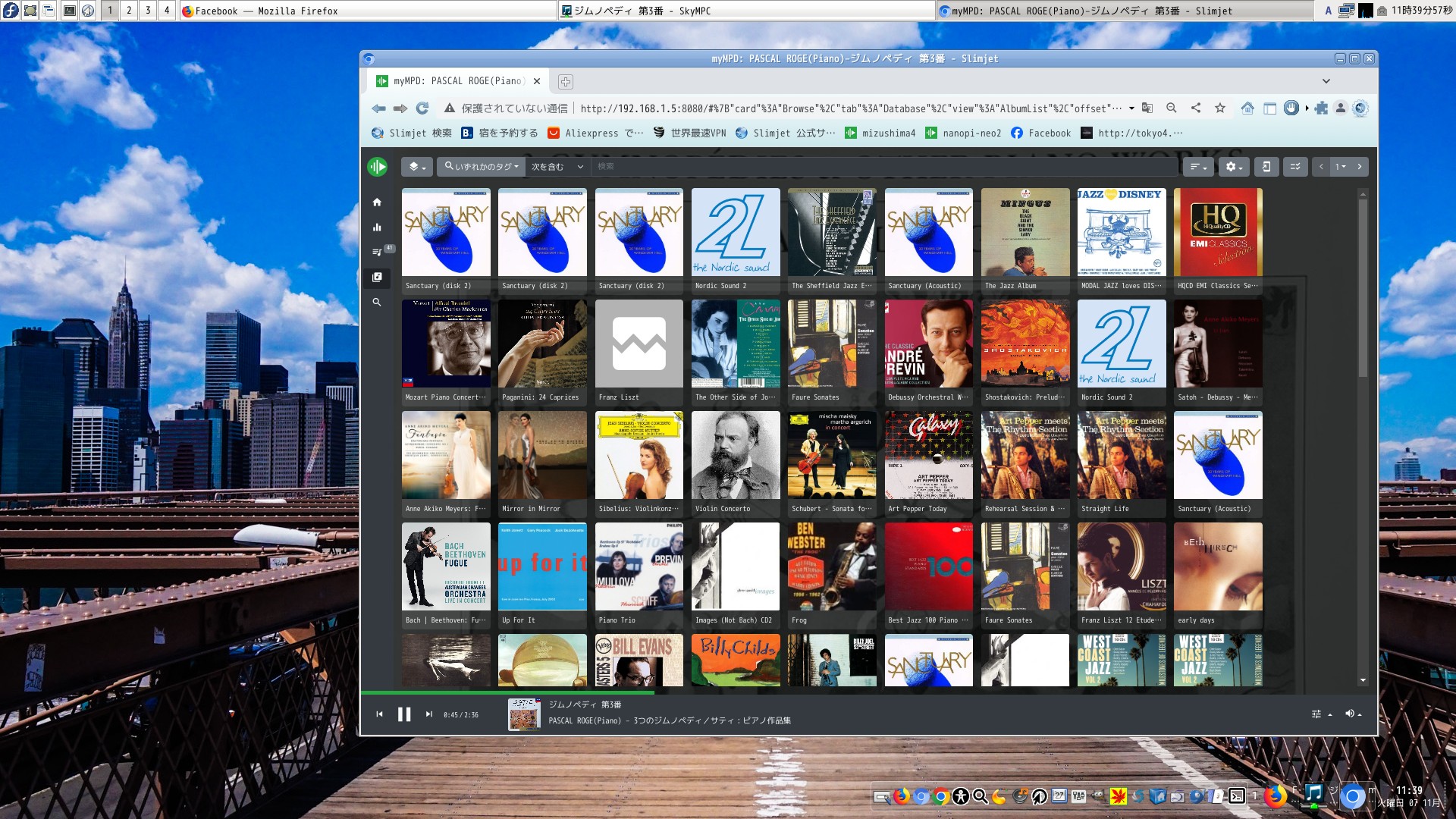Image resolution: width=1456 pixels, height=819 pixels.
Task: Open the volume control popup
Action: [1352, 714]
